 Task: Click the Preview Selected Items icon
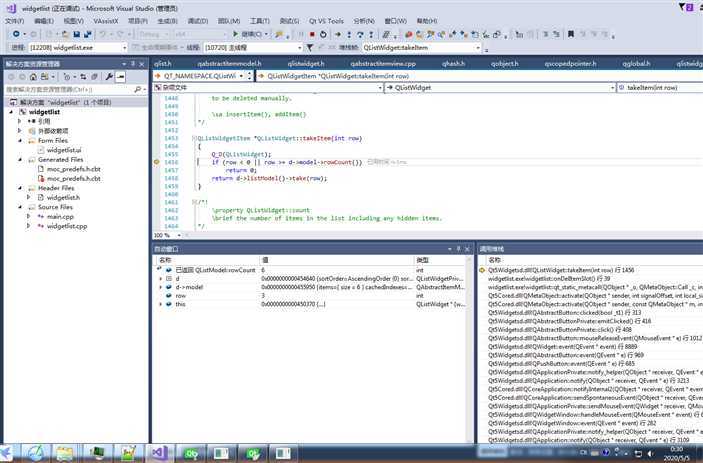click(120, 77)
